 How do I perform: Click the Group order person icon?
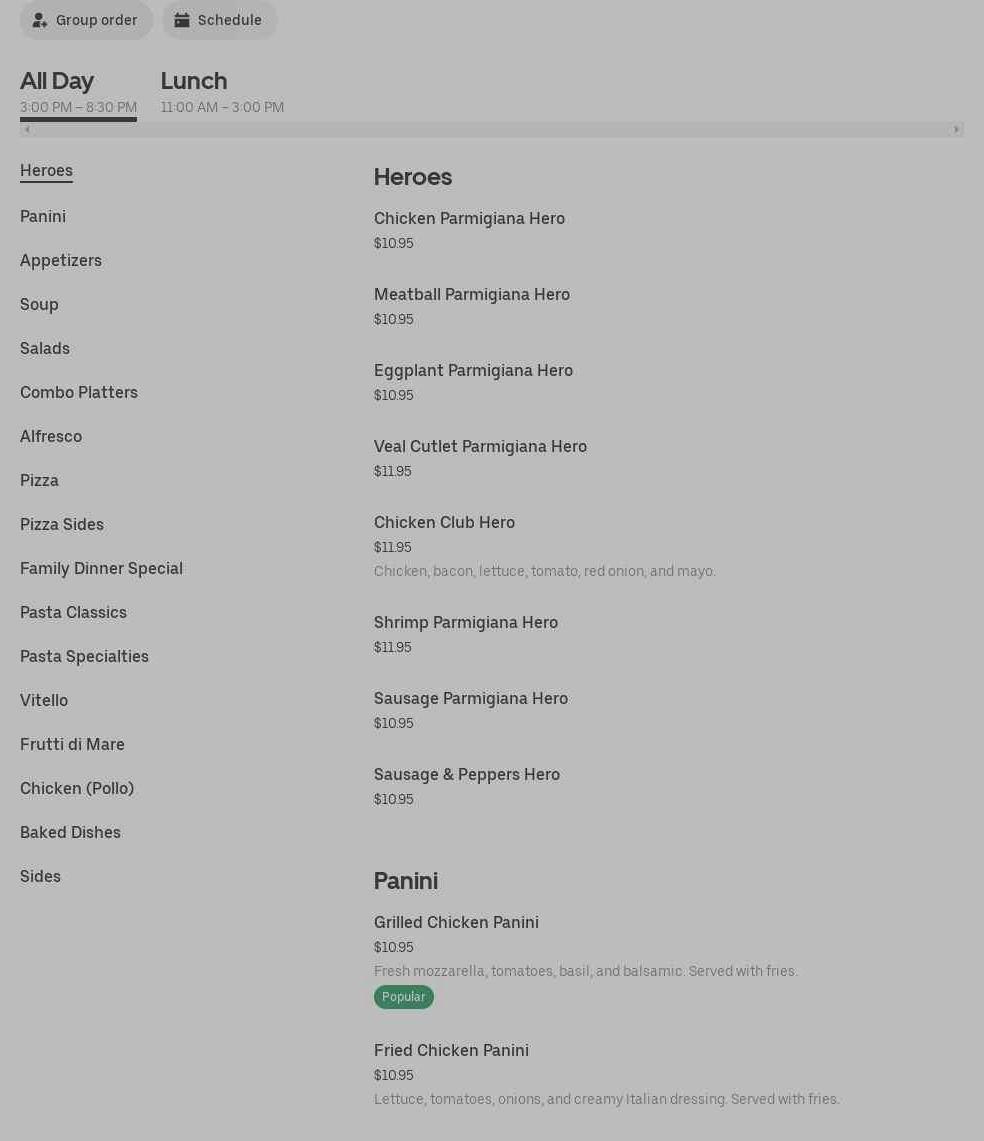pyautogui.click(x=40, y=20)
